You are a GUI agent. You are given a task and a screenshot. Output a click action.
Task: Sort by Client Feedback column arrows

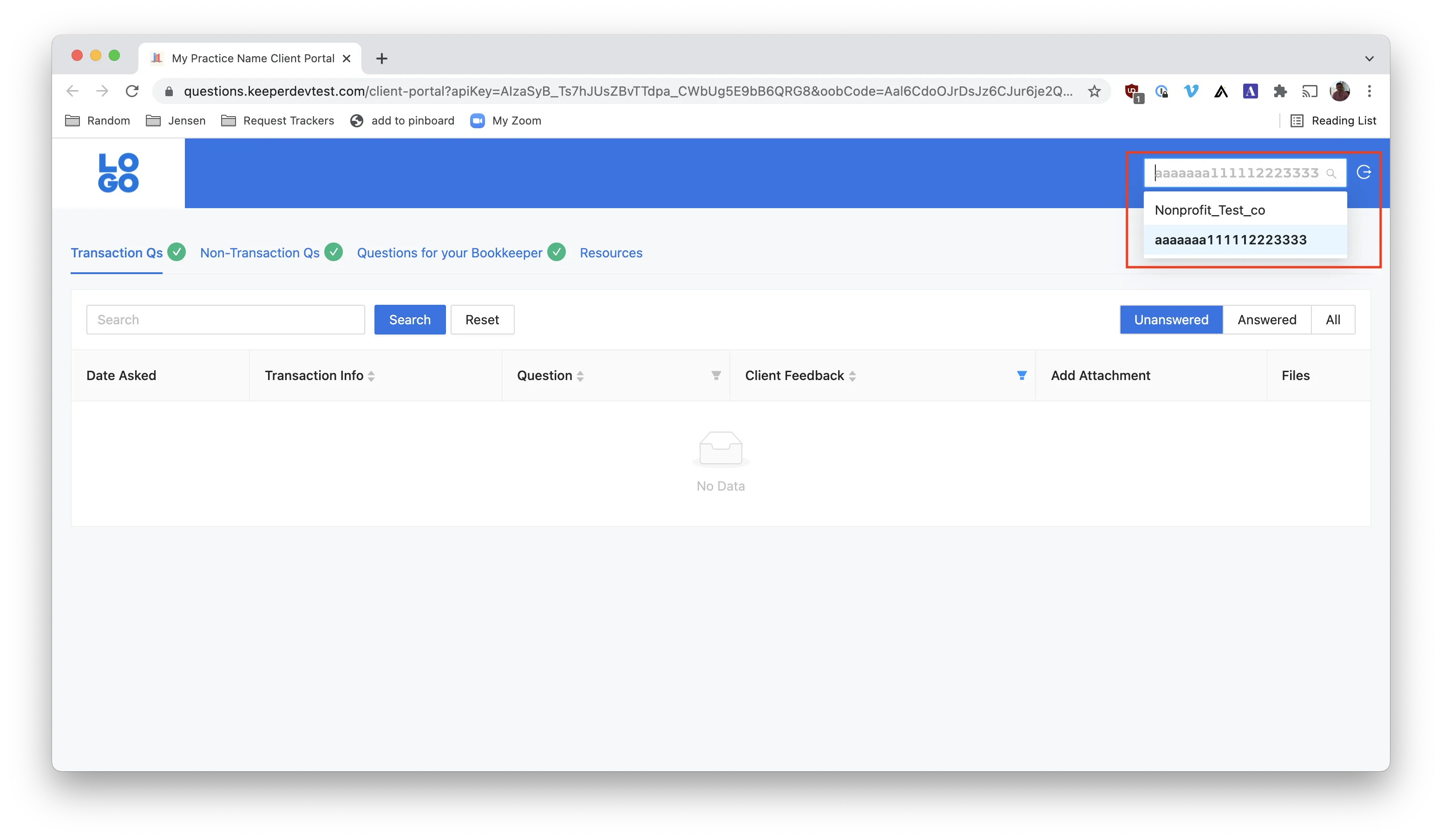pyautogui.click(x=852, y=376)
